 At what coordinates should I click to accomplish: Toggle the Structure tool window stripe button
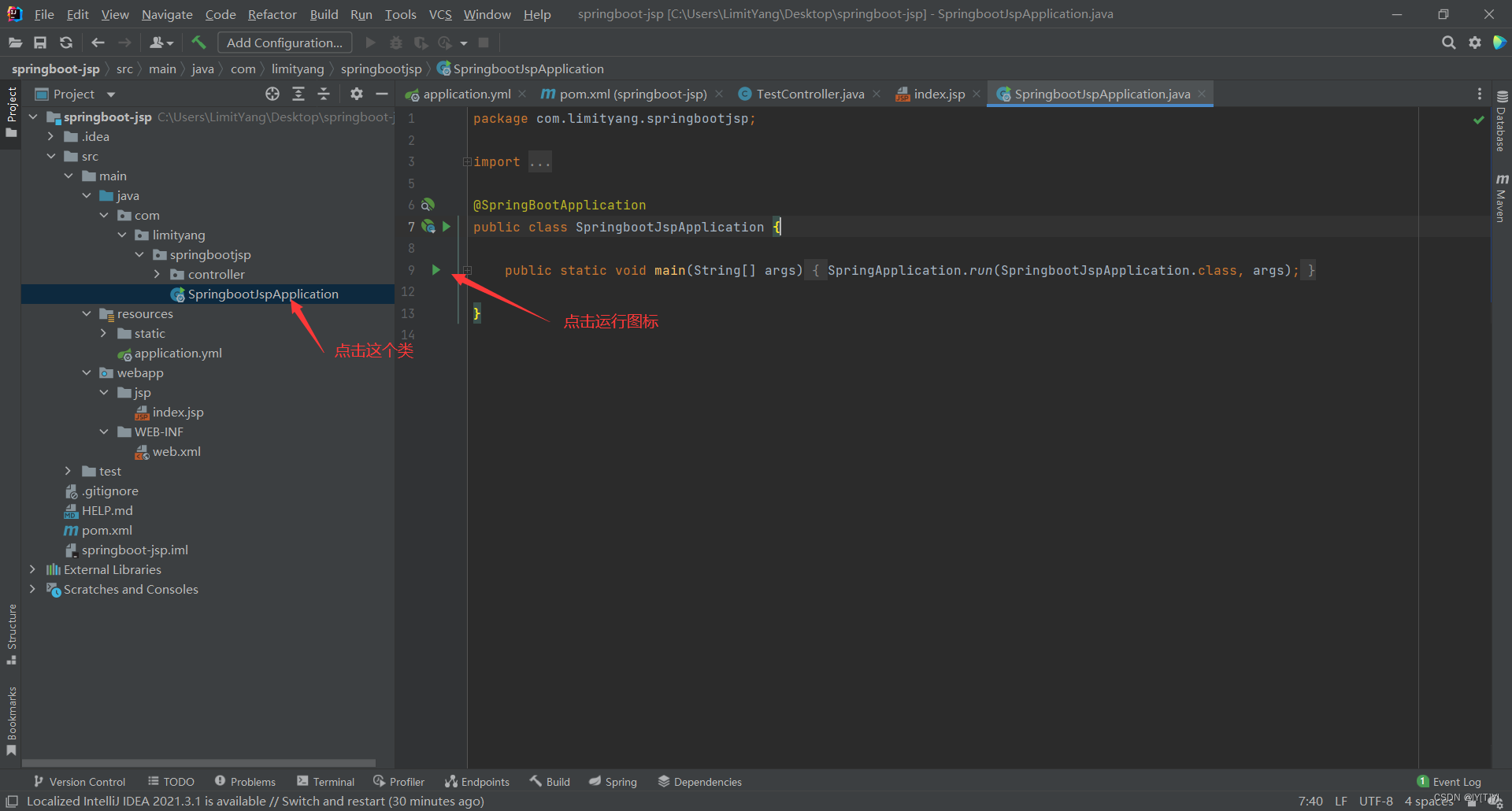pos(11,634)
